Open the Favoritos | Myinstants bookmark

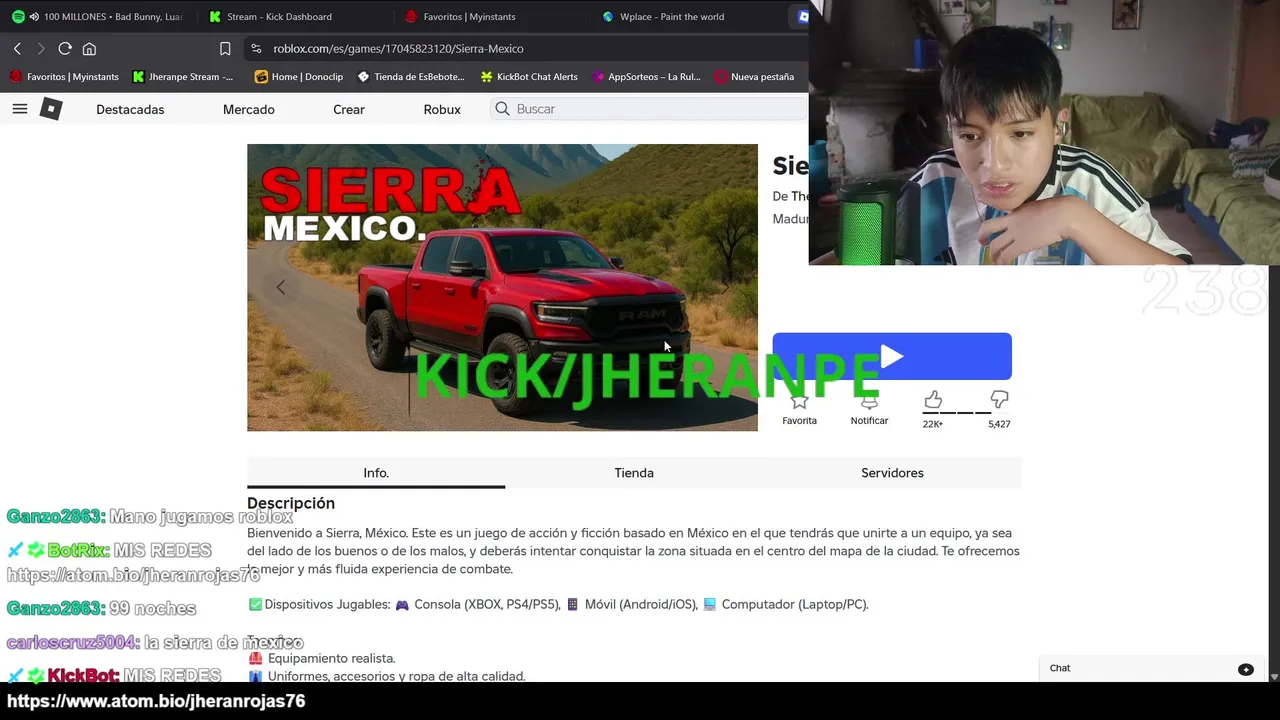coord(64,76)
